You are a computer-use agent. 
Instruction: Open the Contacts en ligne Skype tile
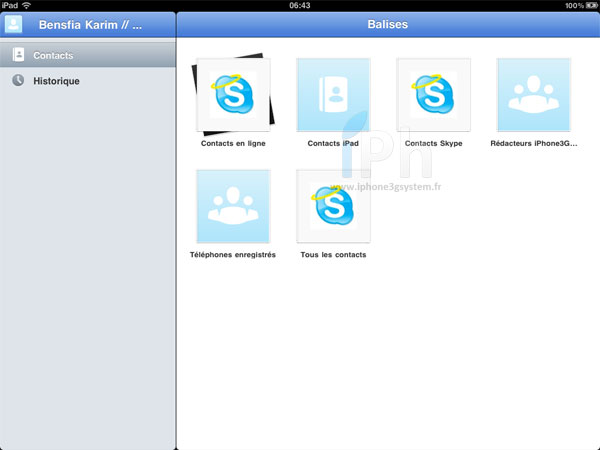[233, 95]
